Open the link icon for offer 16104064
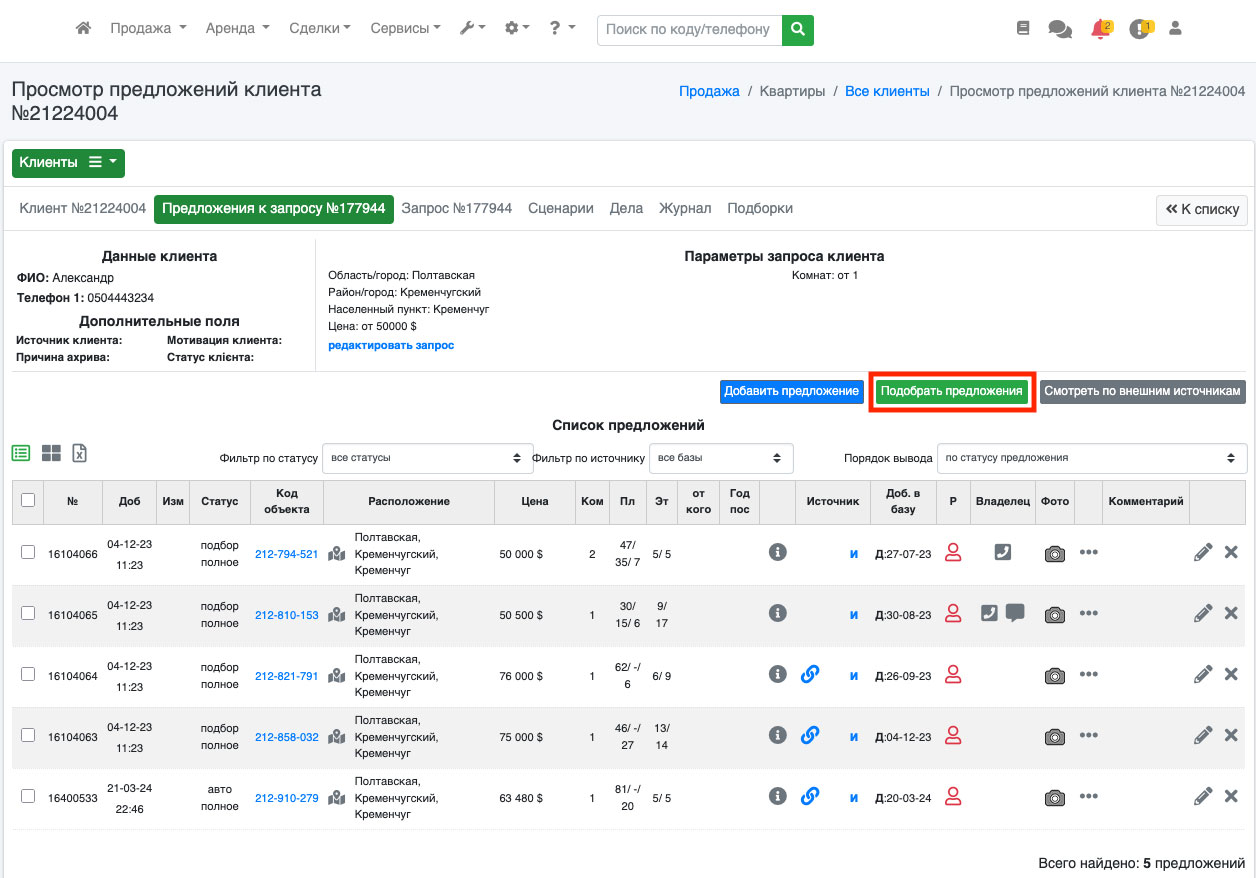The image size is (1256, 878). [810, 675]
